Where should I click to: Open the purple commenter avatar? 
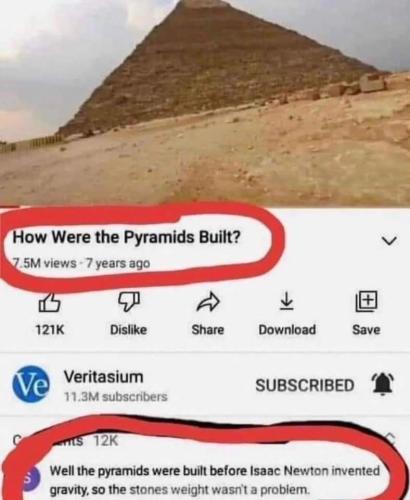[32, 479]
